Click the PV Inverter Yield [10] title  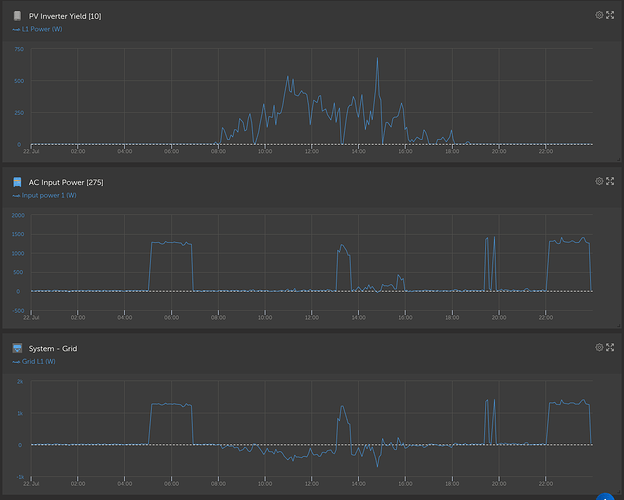tap(65, 16)
